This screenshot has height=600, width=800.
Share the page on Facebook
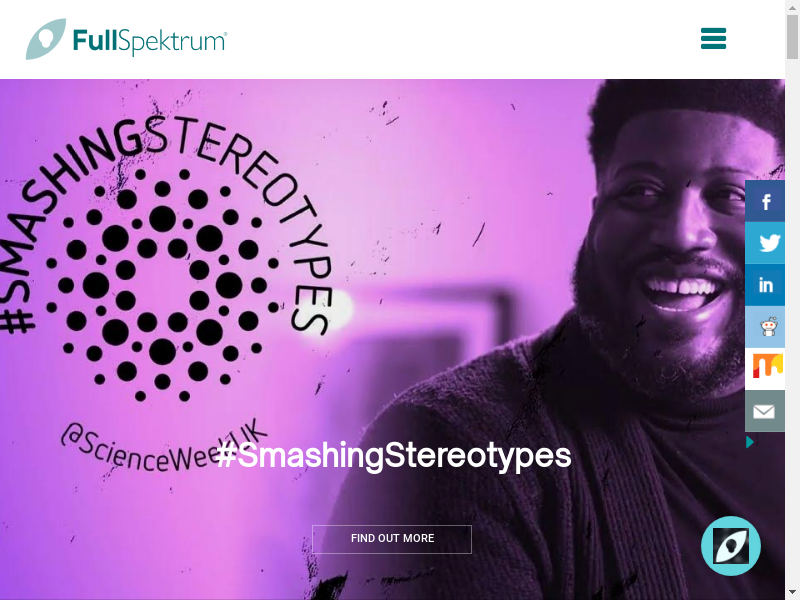tap(765, 201)
